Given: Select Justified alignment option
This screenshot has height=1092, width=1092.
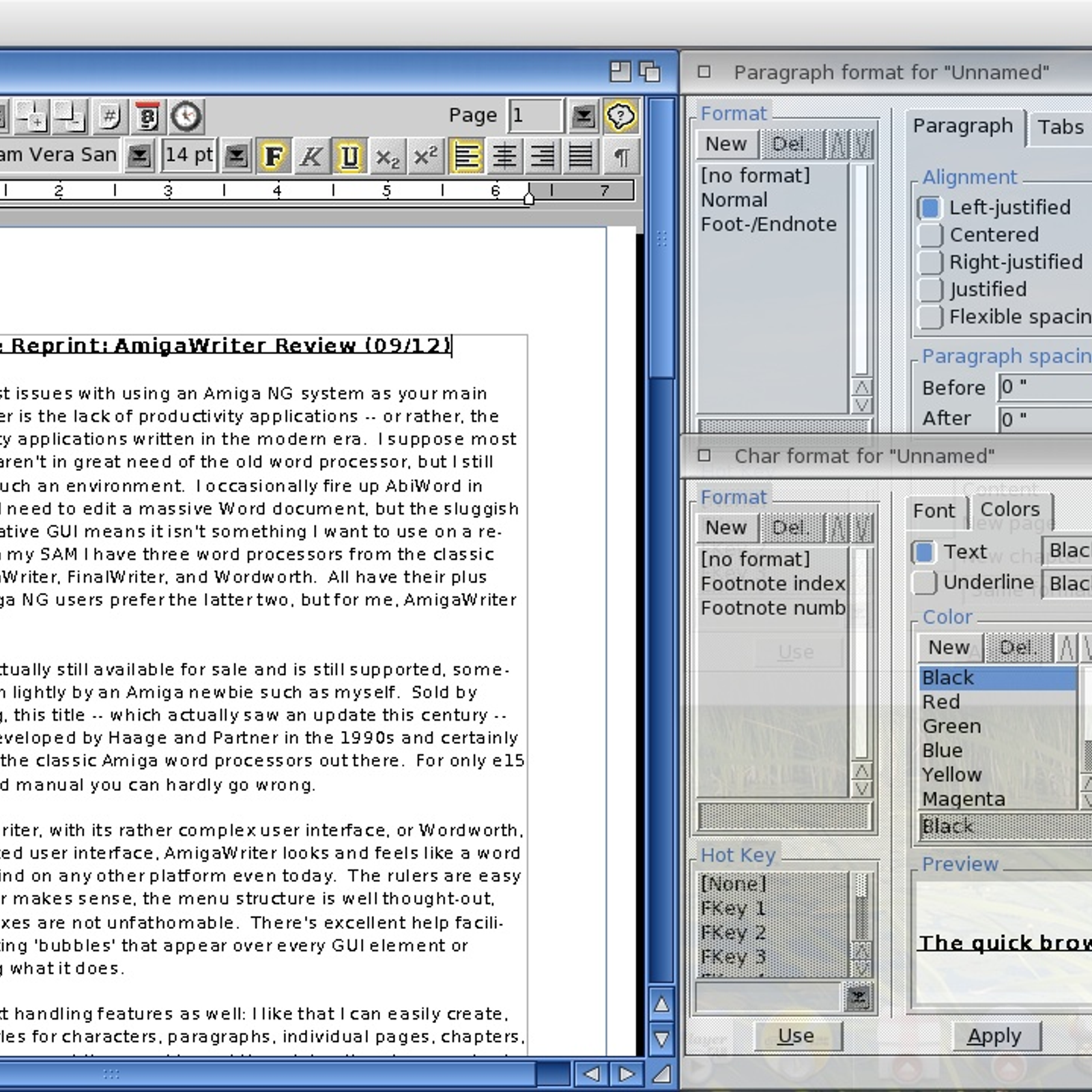Looking at the screenshot, I should point(930,289).
